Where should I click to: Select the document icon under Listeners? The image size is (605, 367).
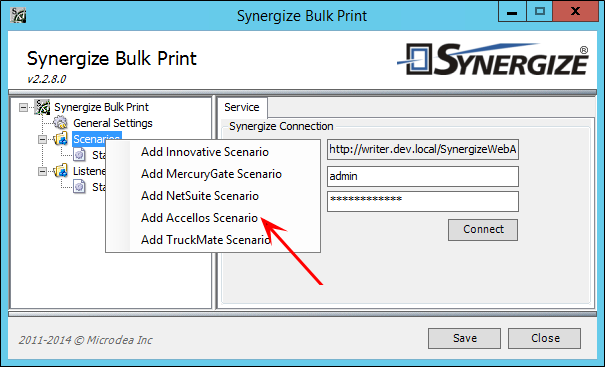pos(79,187)
